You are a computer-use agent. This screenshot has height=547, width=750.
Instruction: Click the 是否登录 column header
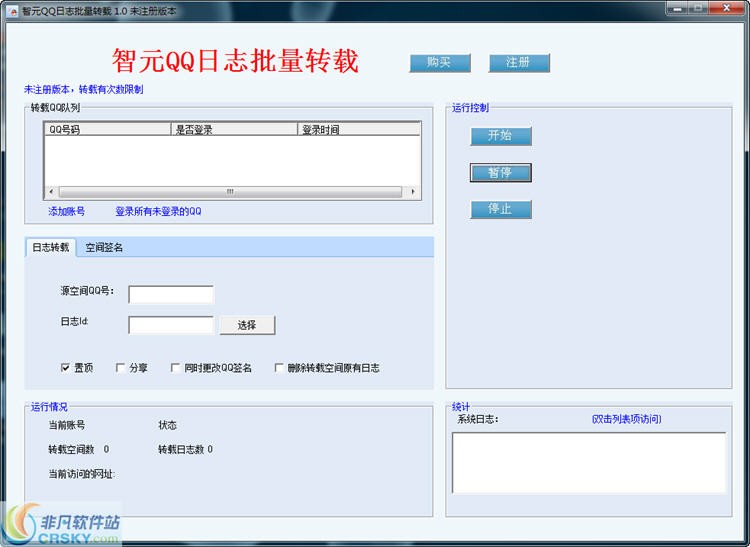(234, 129)
